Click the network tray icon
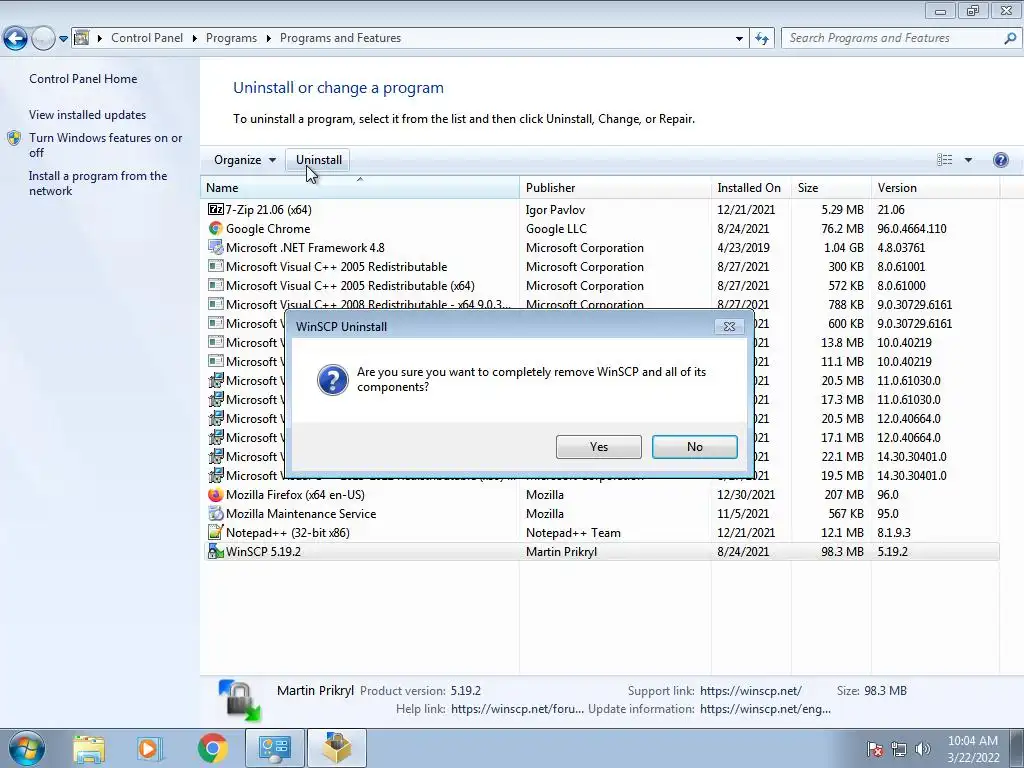The image size is (1024, 768). click(x=899, y=749)
